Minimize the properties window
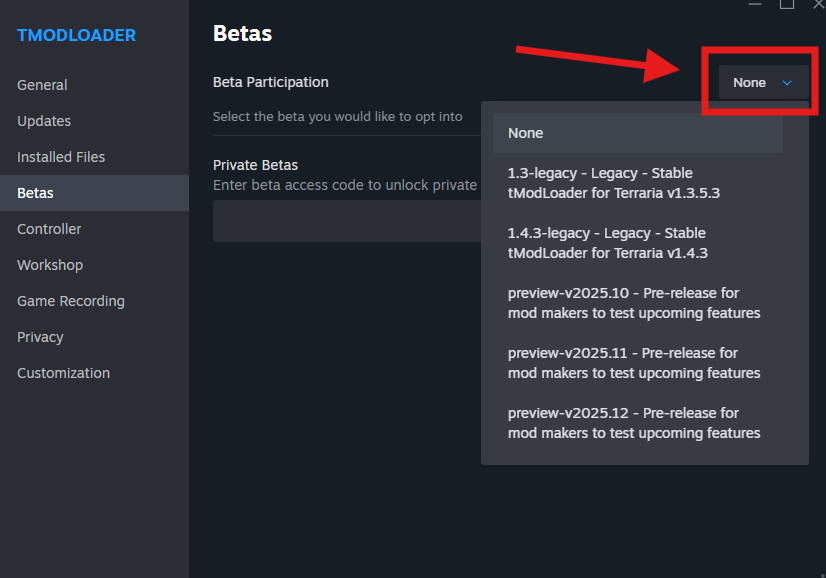 click(755, 5)
